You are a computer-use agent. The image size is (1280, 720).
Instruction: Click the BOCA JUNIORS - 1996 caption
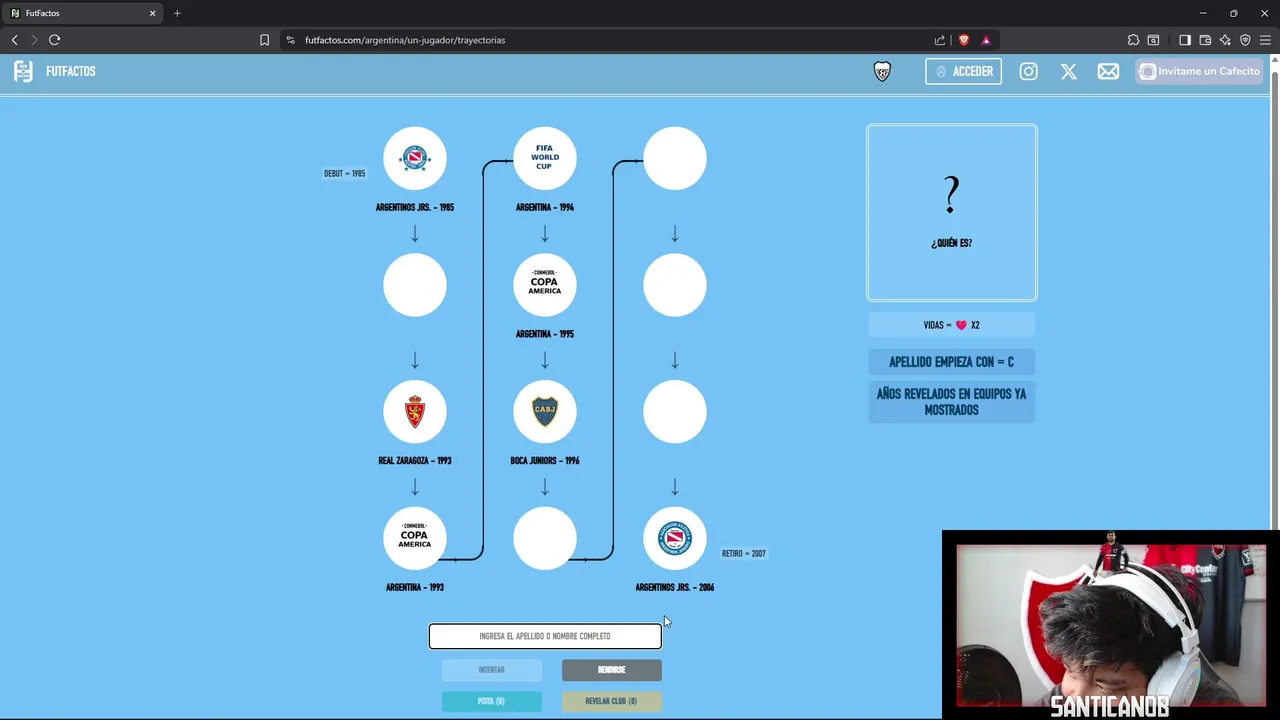545,461
